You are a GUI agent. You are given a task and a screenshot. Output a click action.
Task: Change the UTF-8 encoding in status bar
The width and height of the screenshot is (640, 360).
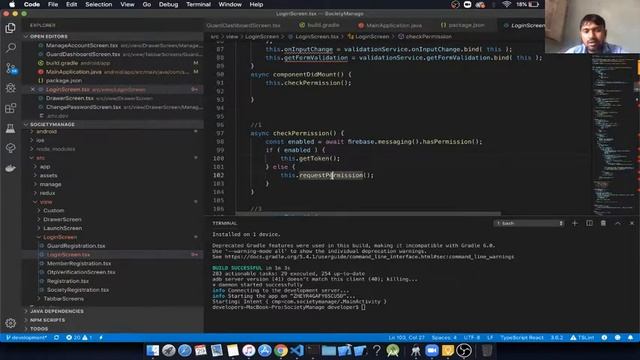tap(472, 338)
